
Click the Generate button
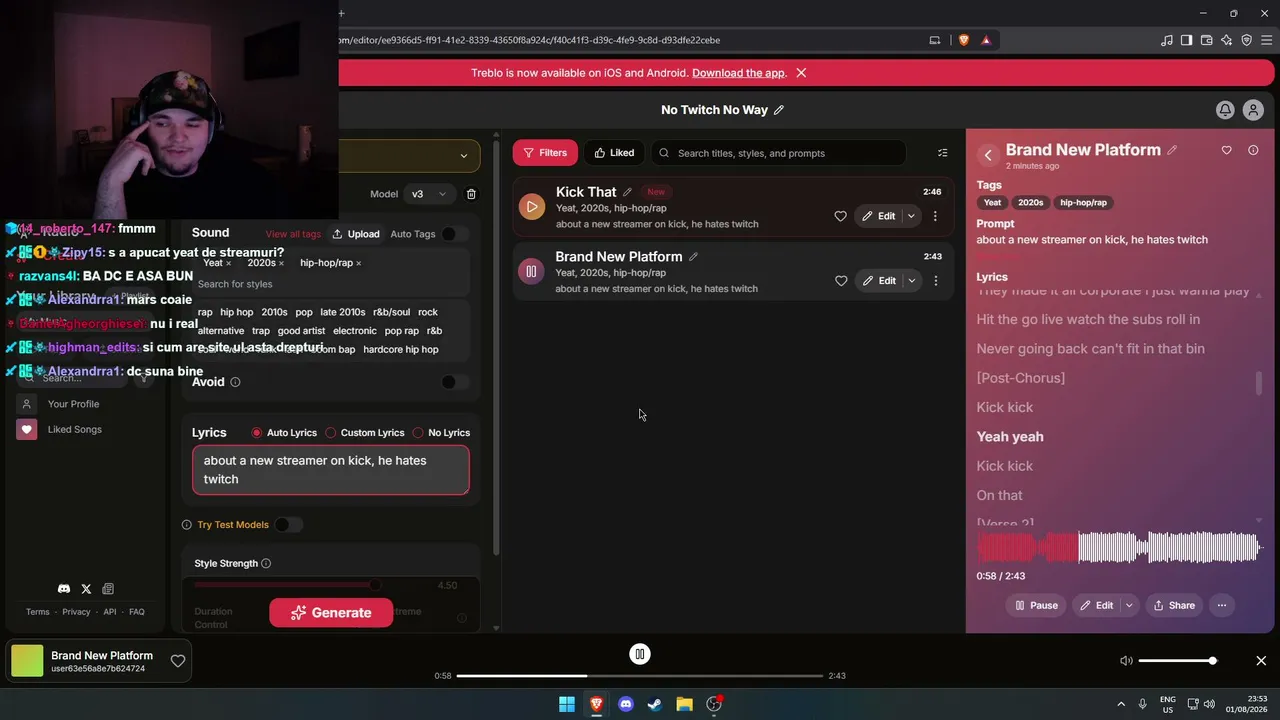[331, 613]
